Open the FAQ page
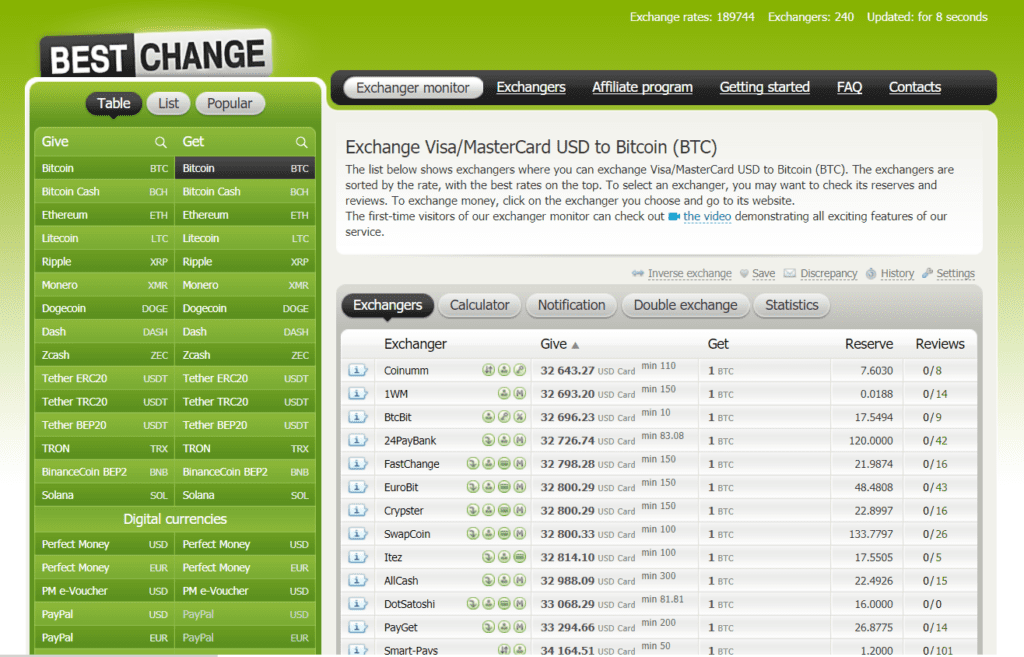The image size is (1024, 657). [x=849, y=88]
